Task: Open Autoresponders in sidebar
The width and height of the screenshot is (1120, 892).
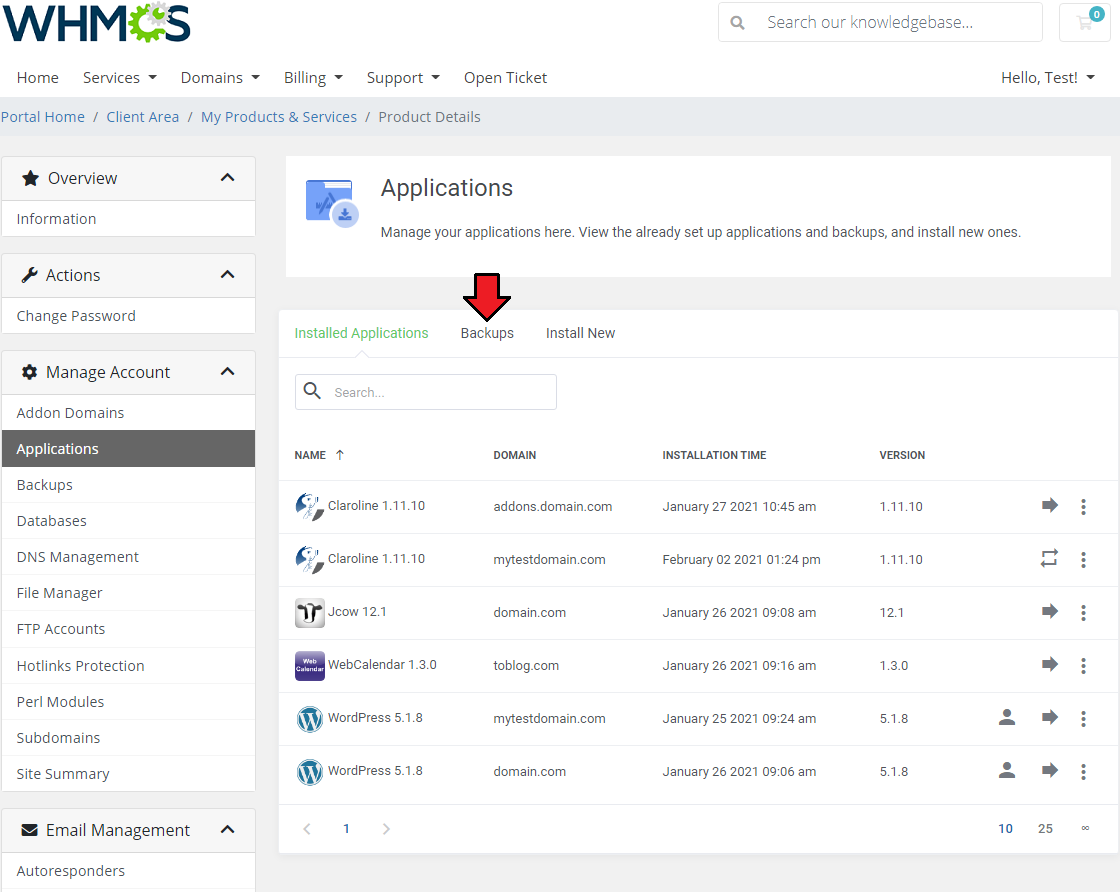Action: [x=129, y=871]
